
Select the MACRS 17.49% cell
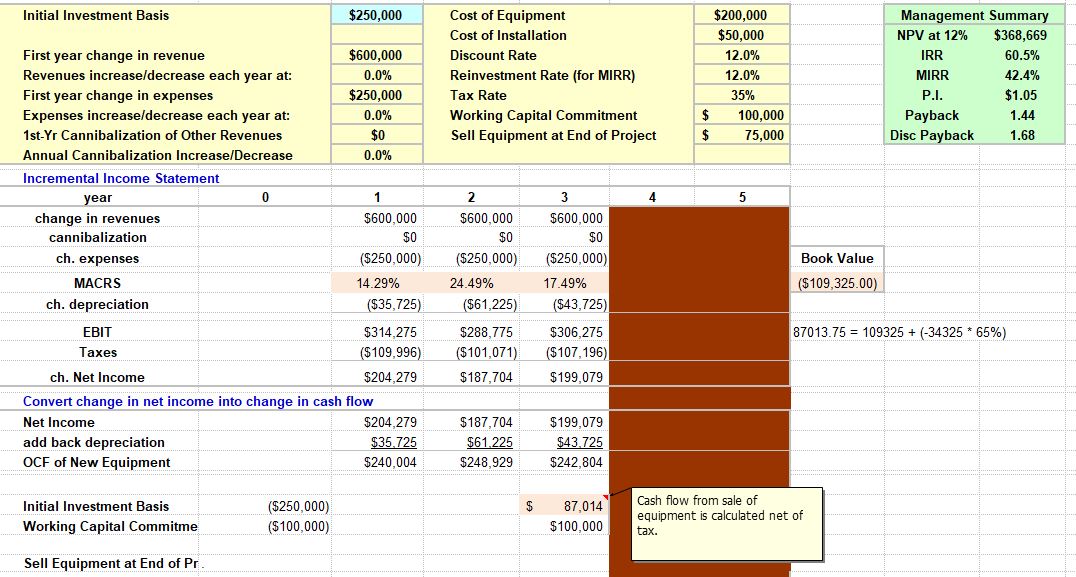(564, 283)
